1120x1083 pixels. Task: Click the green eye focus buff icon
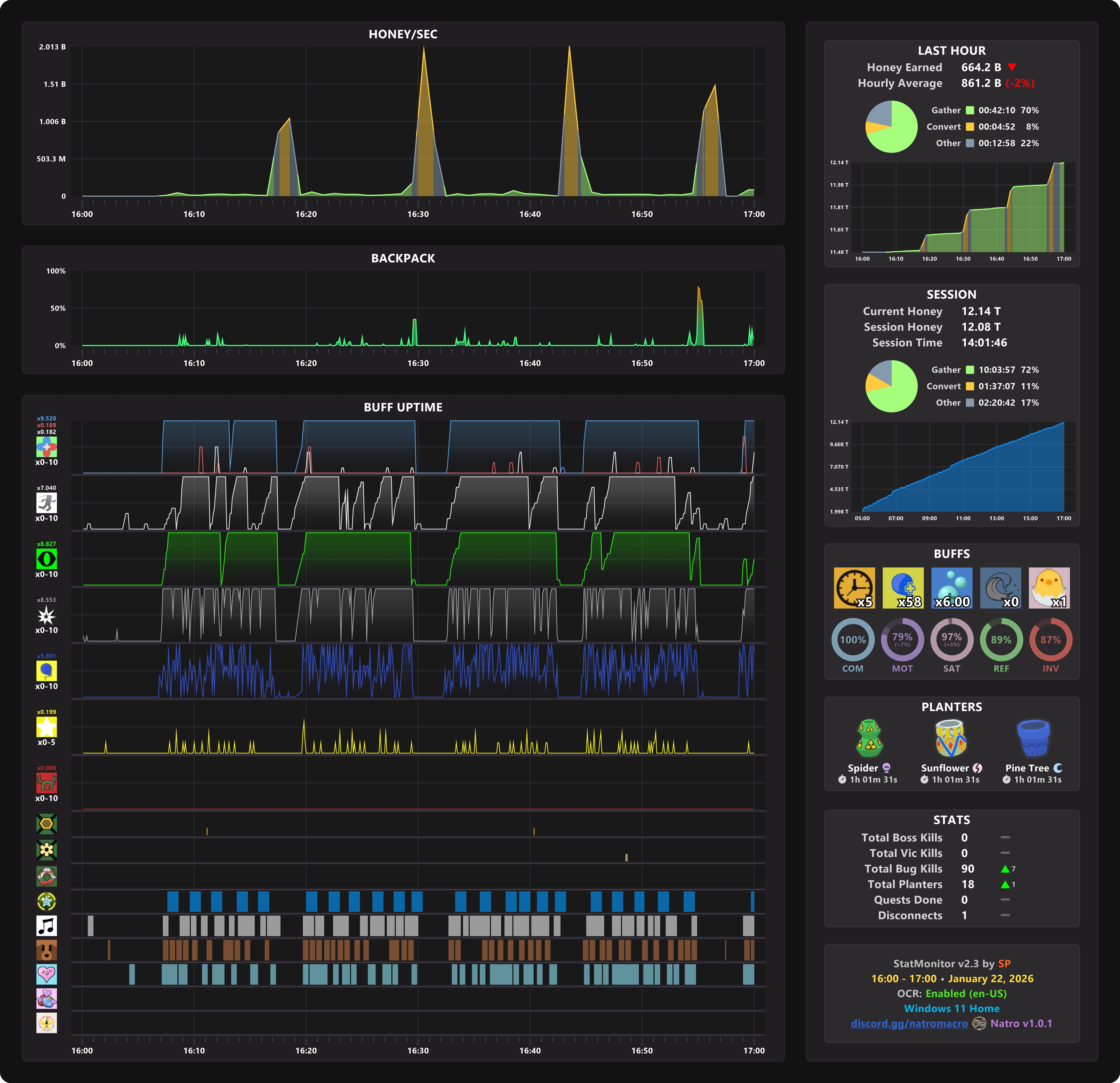[46, 559]
